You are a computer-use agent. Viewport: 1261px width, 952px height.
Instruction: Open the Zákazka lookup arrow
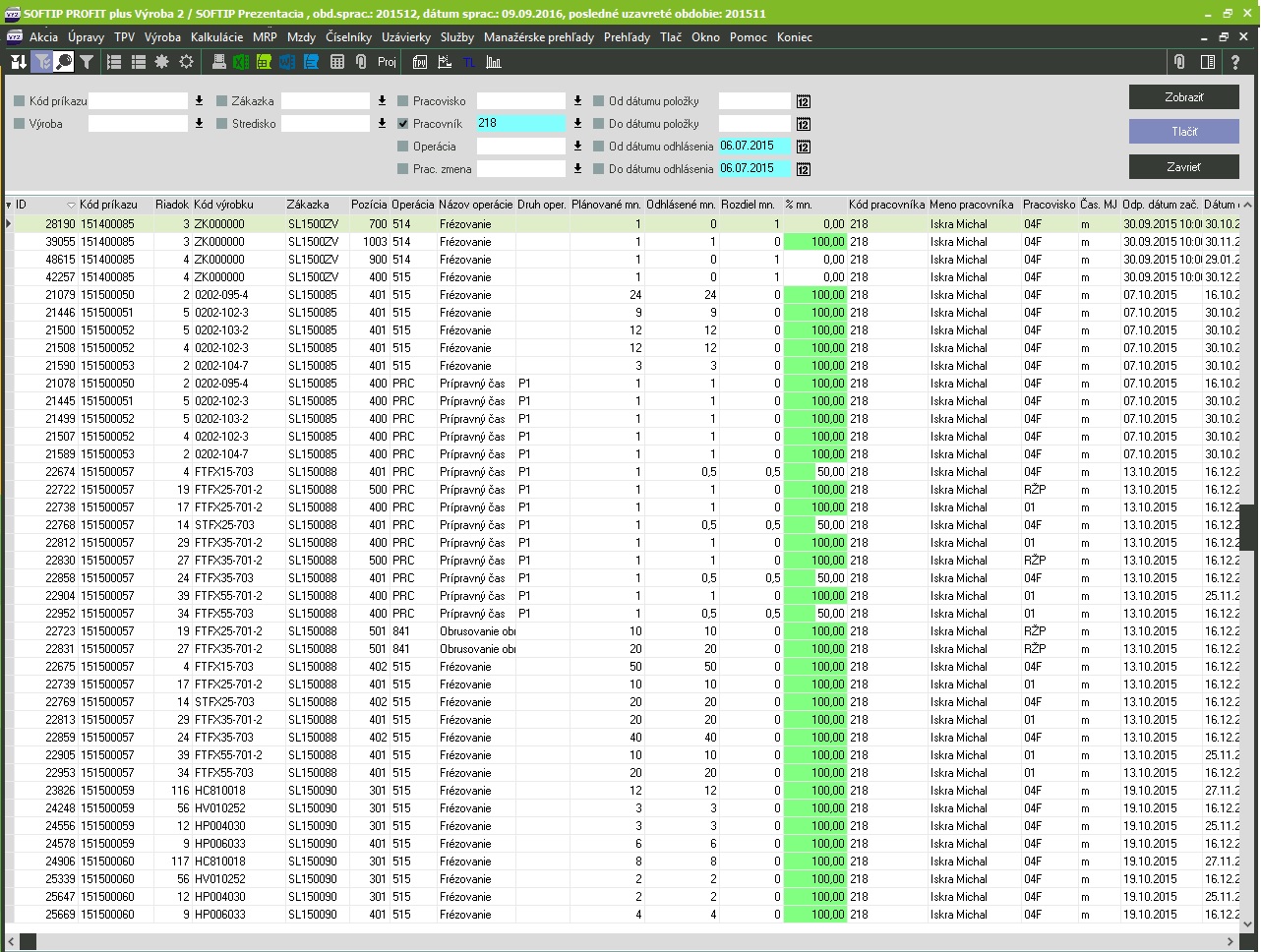click(382, 101)
